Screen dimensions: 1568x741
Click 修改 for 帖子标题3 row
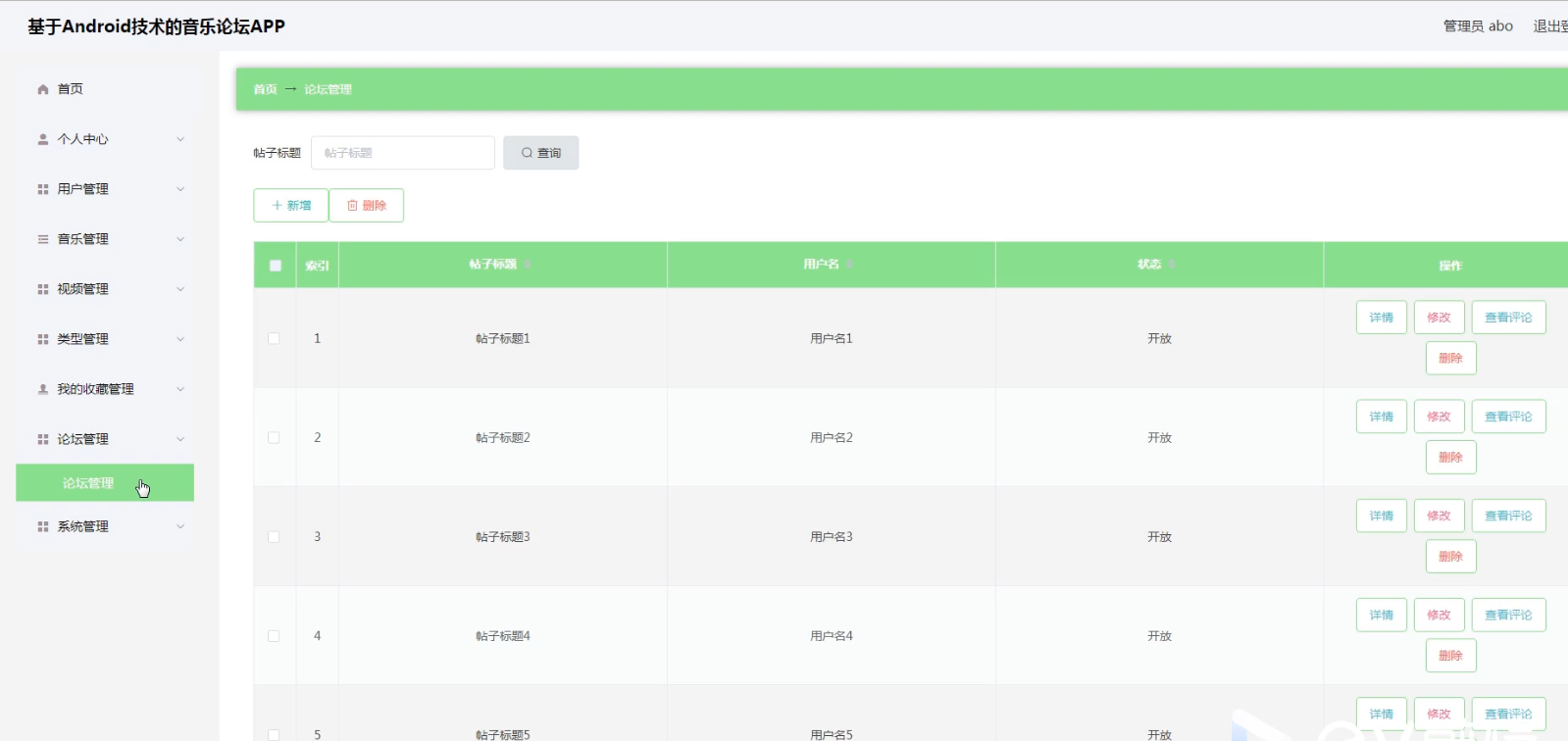[1439, 516]
